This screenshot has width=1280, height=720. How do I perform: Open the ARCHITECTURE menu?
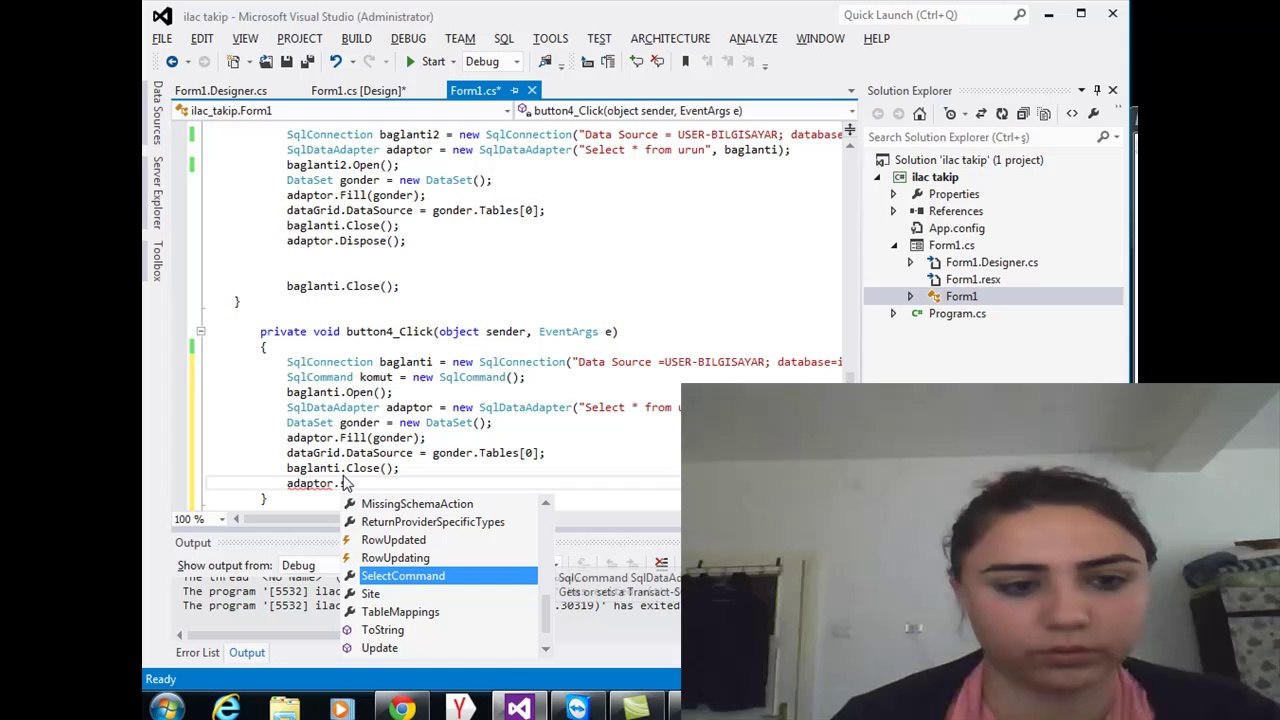(670, 38)
